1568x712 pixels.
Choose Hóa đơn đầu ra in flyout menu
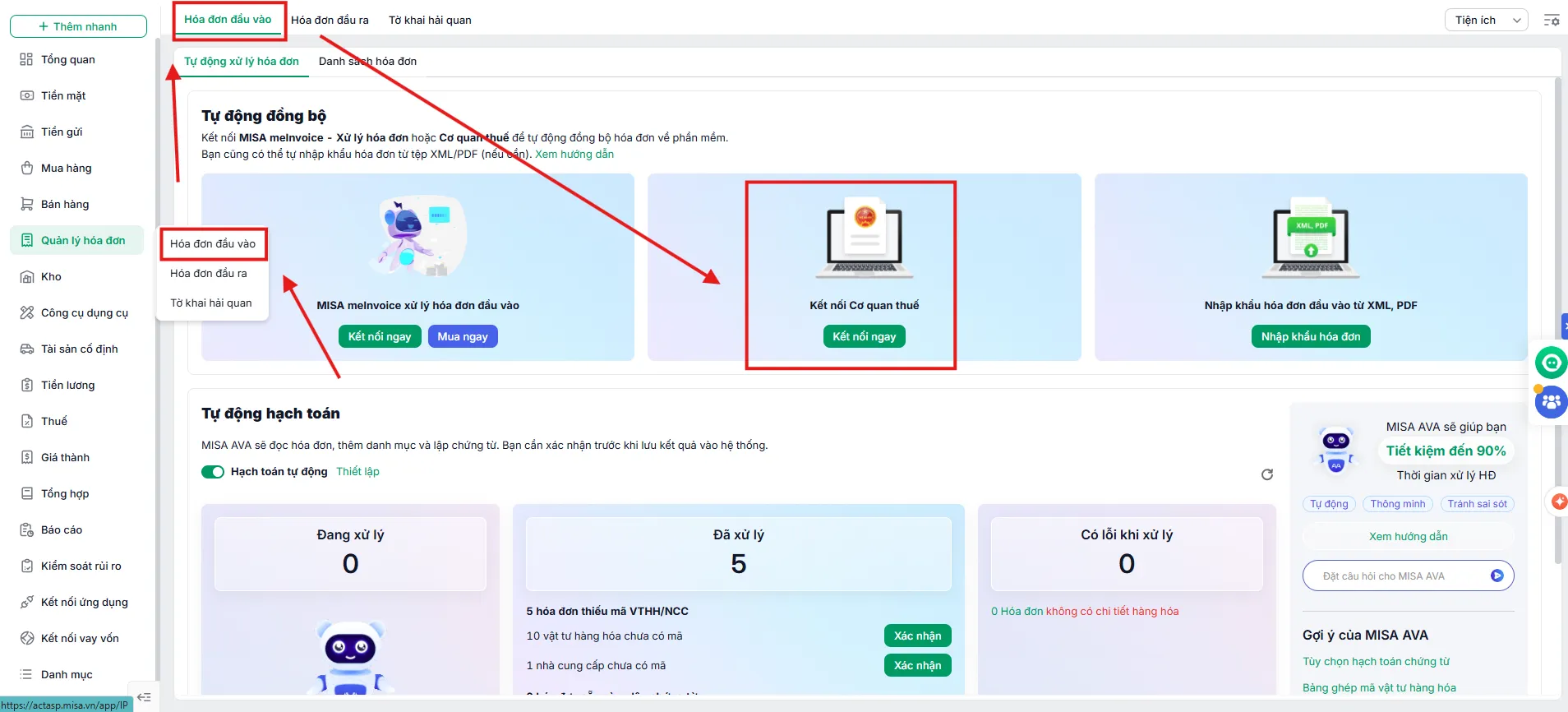209,273
